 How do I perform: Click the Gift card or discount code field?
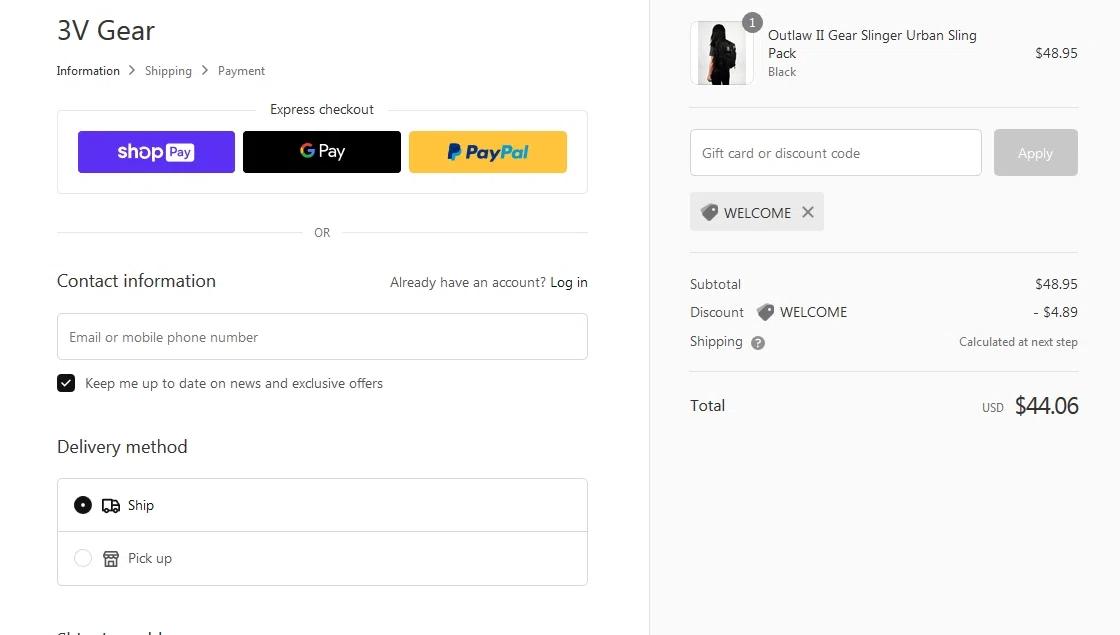click(x=836, y=153)
